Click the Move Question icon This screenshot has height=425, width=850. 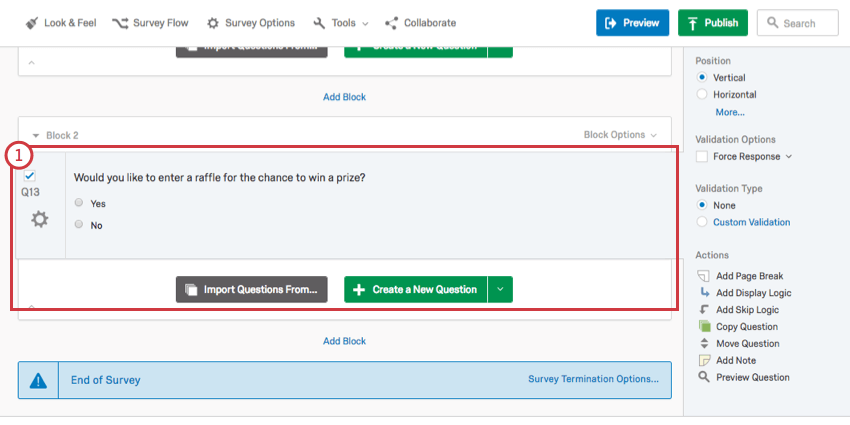pos(704,344)
